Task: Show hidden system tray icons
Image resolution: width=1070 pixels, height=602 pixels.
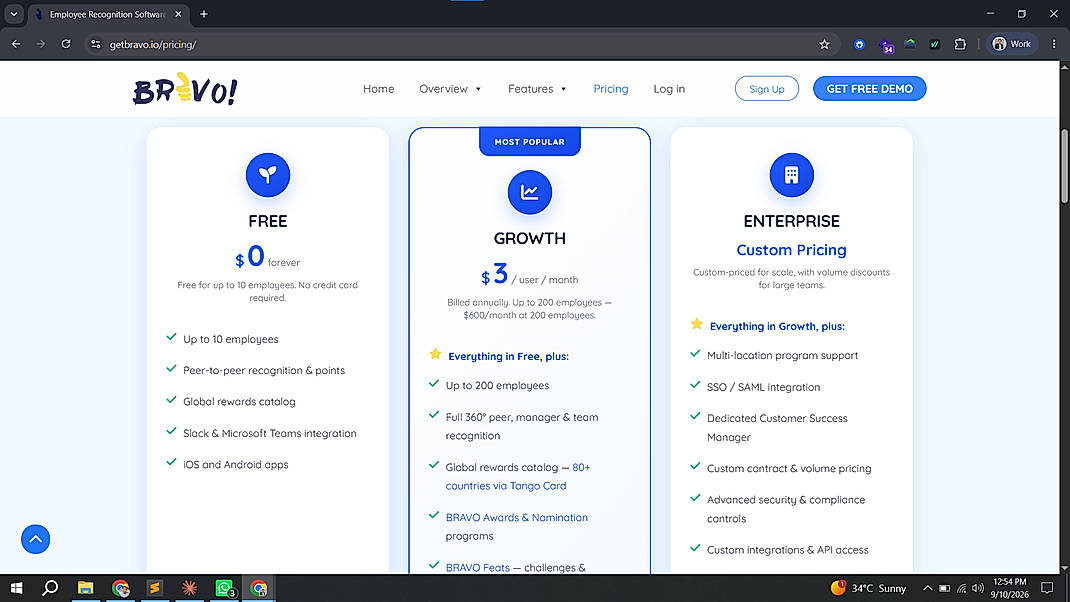Action: click(927, 588)
